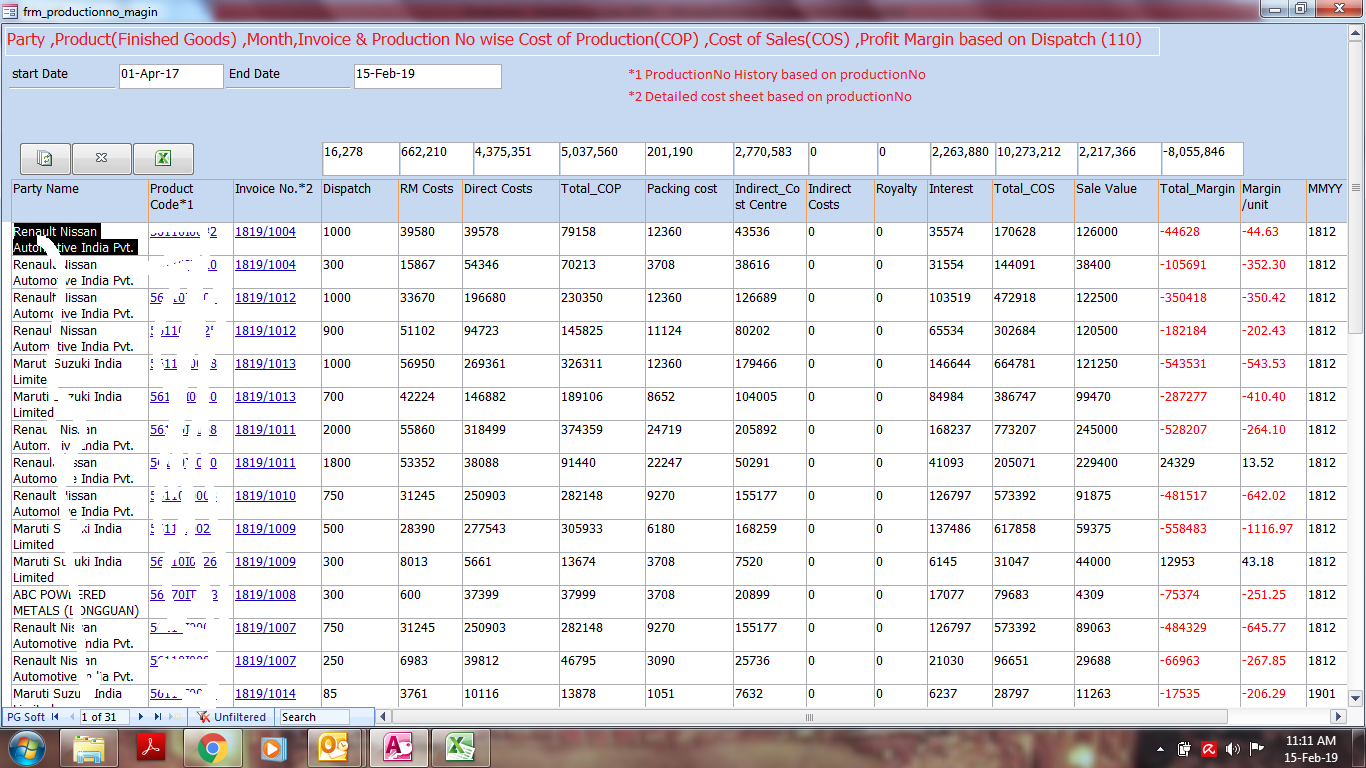Open invoice 1819/1010 link

pos(265,496)
